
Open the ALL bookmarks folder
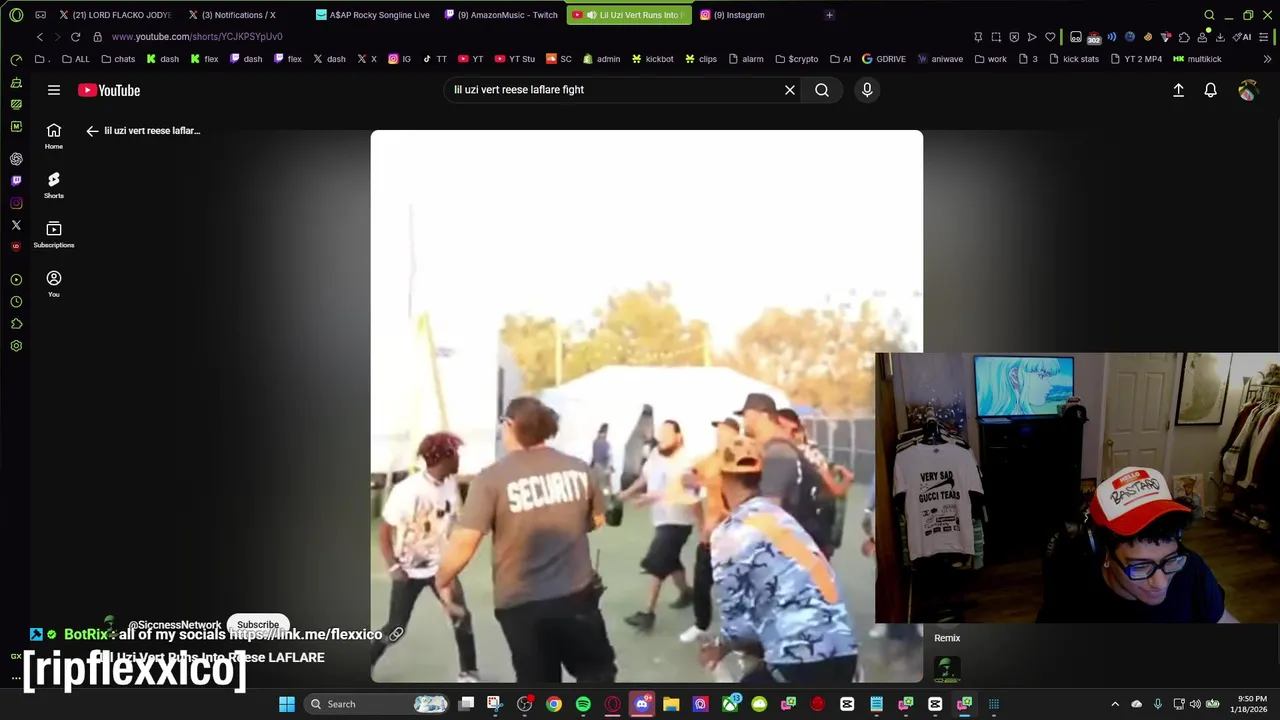pyautogui.click(x=75, y=59)
